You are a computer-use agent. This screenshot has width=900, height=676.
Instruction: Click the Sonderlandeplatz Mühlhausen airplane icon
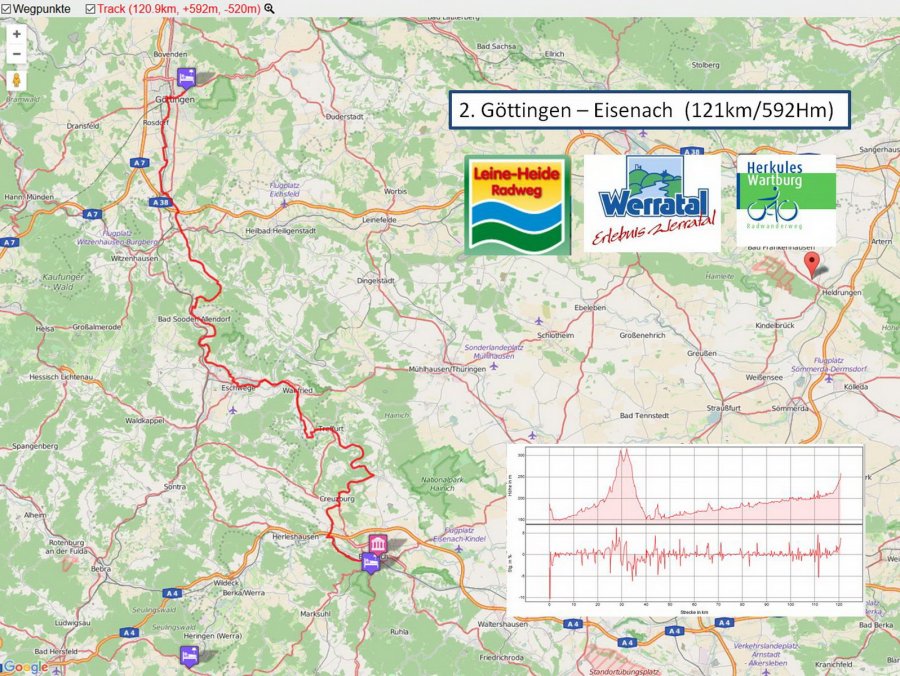coord(494,366)
